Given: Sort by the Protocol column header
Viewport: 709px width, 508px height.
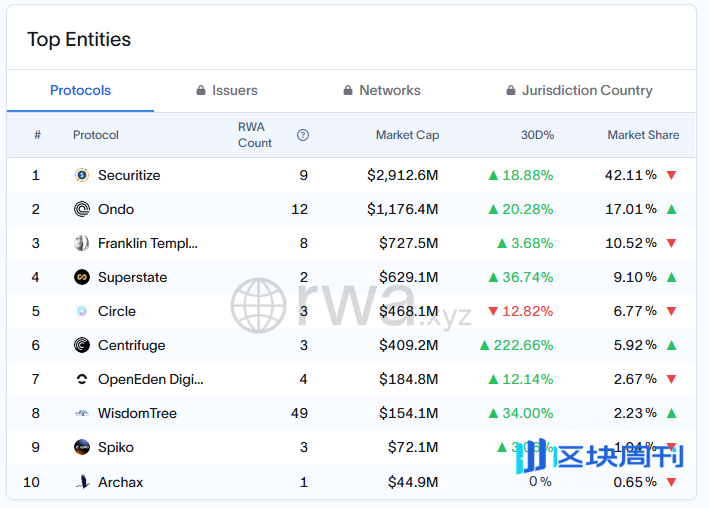Looking at the screenshot, I should coord(96,135).
